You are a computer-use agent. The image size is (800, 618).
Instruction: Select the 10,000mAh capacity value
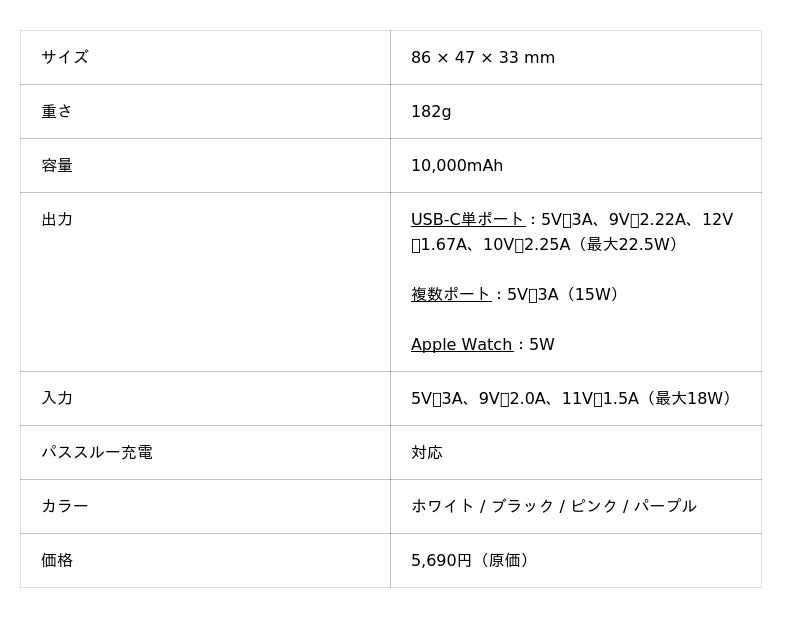coord(457,166)
